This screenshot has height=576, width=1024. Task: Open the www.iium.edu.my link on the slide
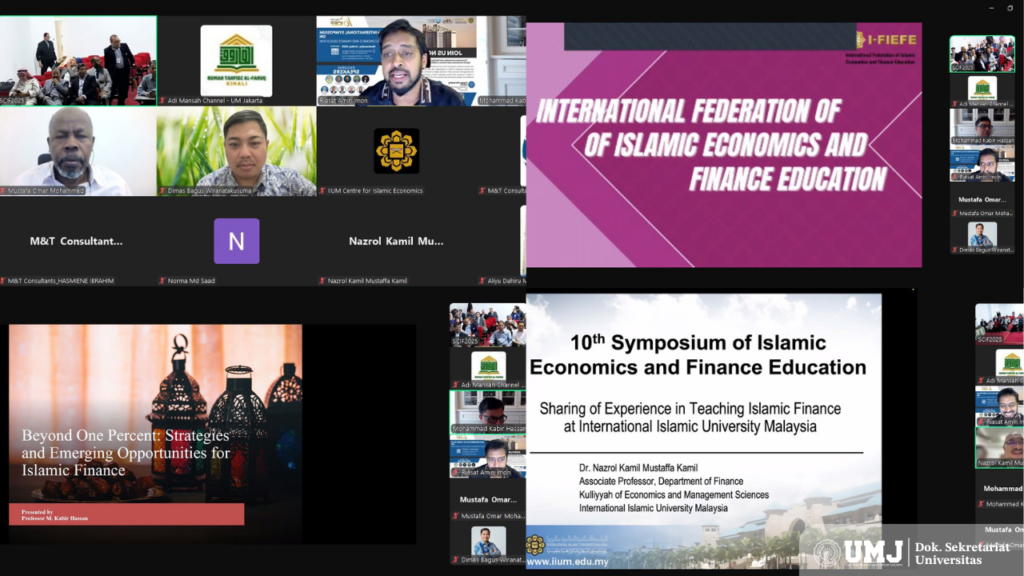568,562
